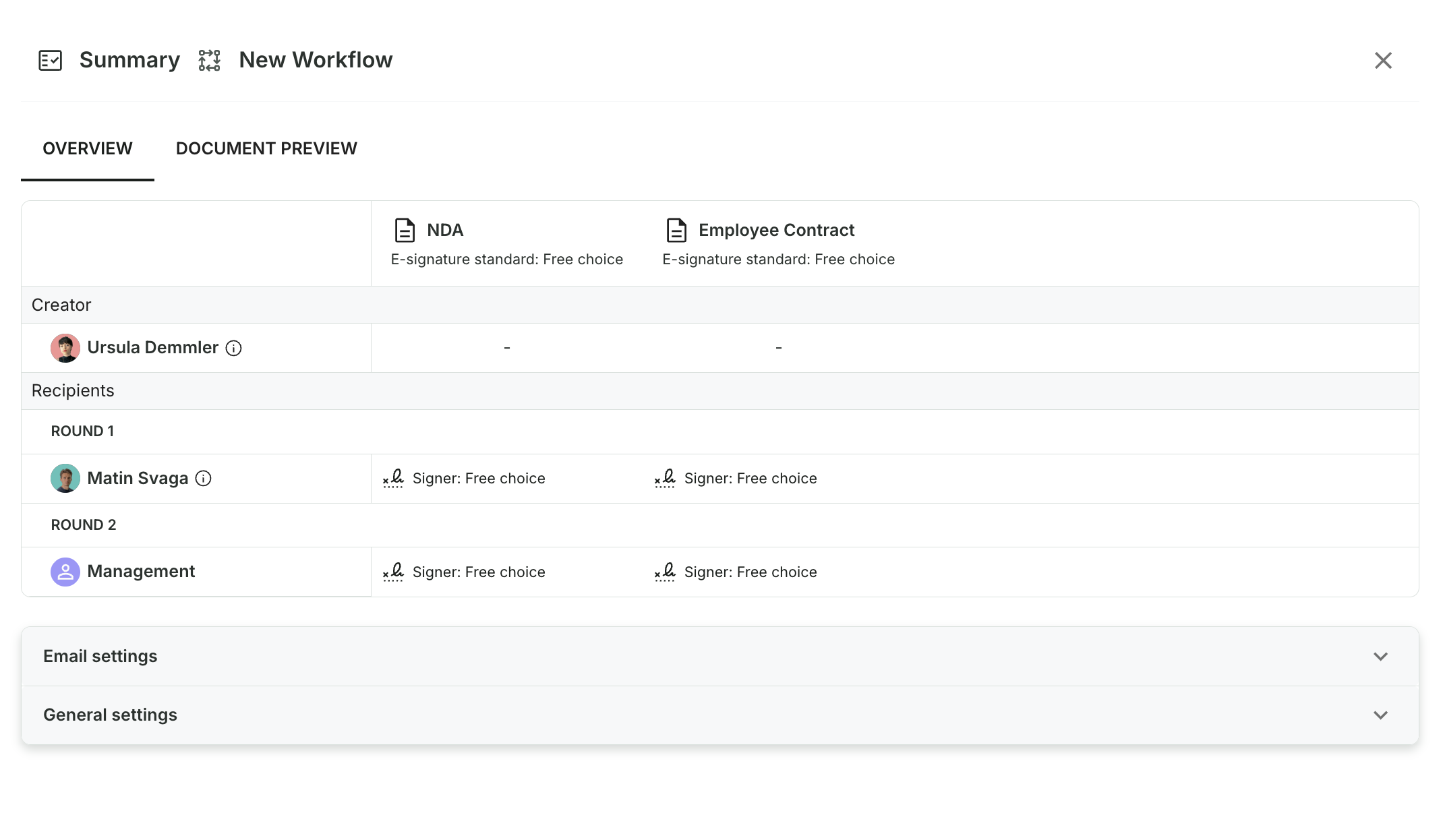Viewport: 1443px width, 840px height.
Task: Click the Email settings chevron arrow
Action: pos(1380,657)
